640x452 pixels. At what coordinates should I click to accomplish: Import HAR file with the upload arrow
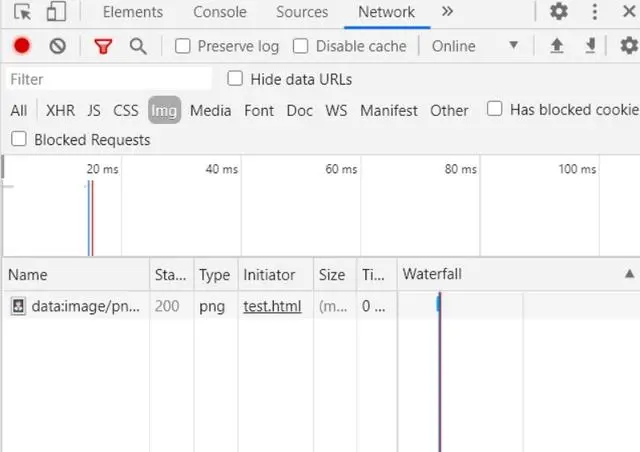tap(557, 46)
